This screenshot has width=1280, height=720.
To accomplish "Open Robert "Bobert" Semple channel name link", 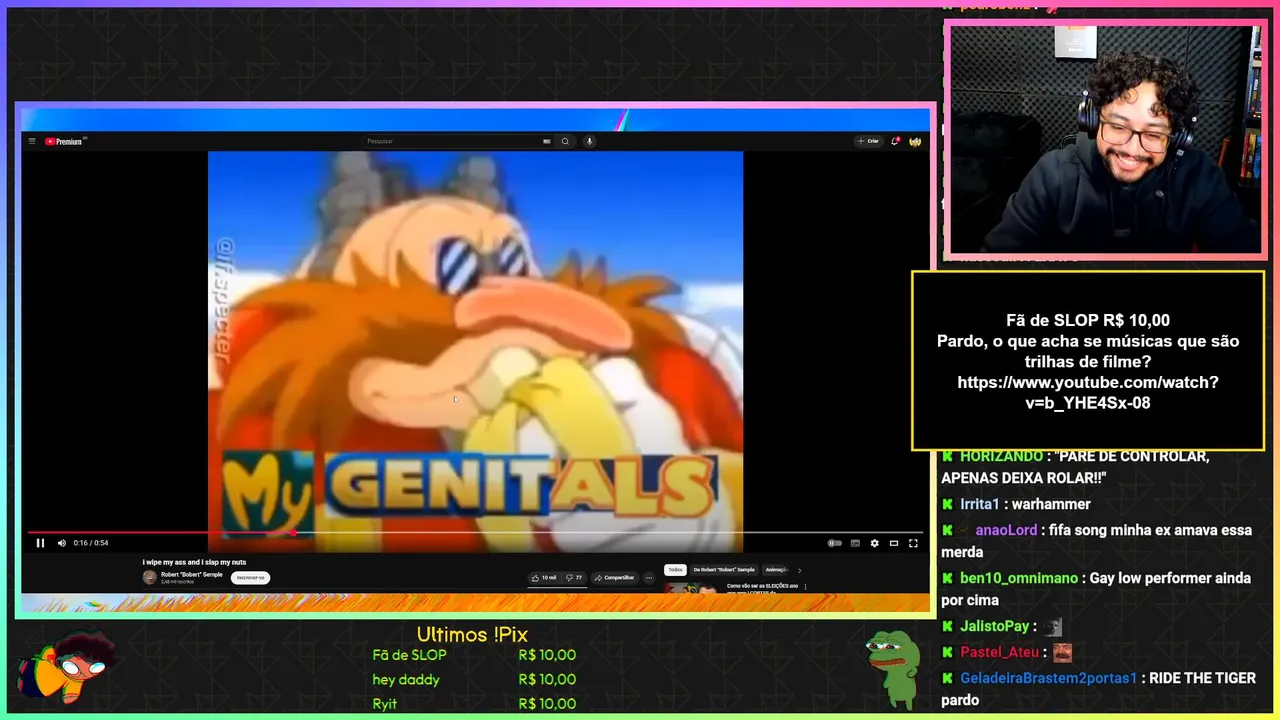I will 192,574.
